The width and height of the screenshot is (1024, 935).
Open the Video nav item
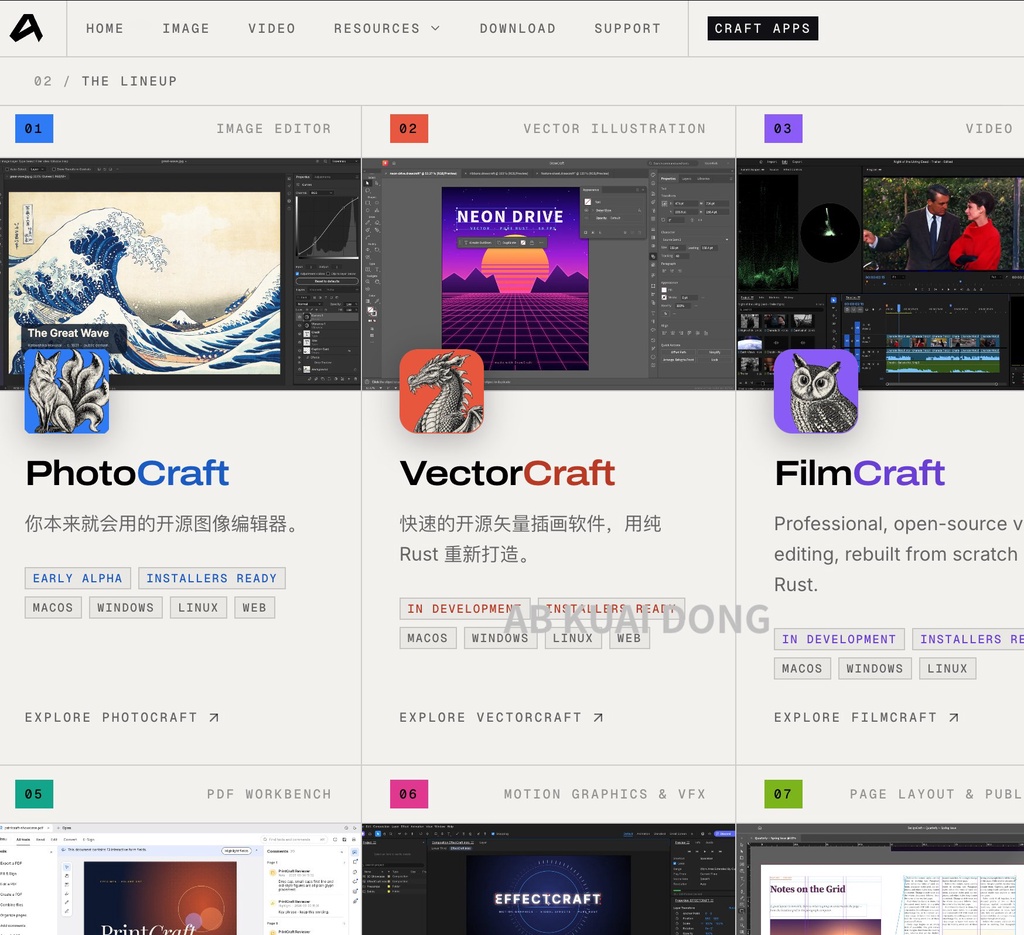272,29
